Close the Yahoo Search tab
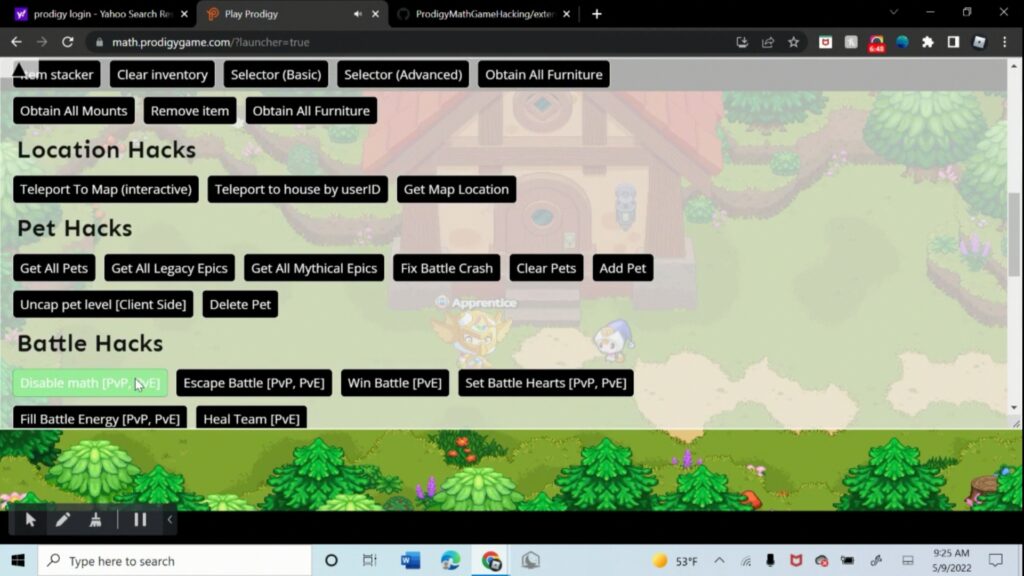The width and height of the screenshot is (1024, 576). click(184, 14)
